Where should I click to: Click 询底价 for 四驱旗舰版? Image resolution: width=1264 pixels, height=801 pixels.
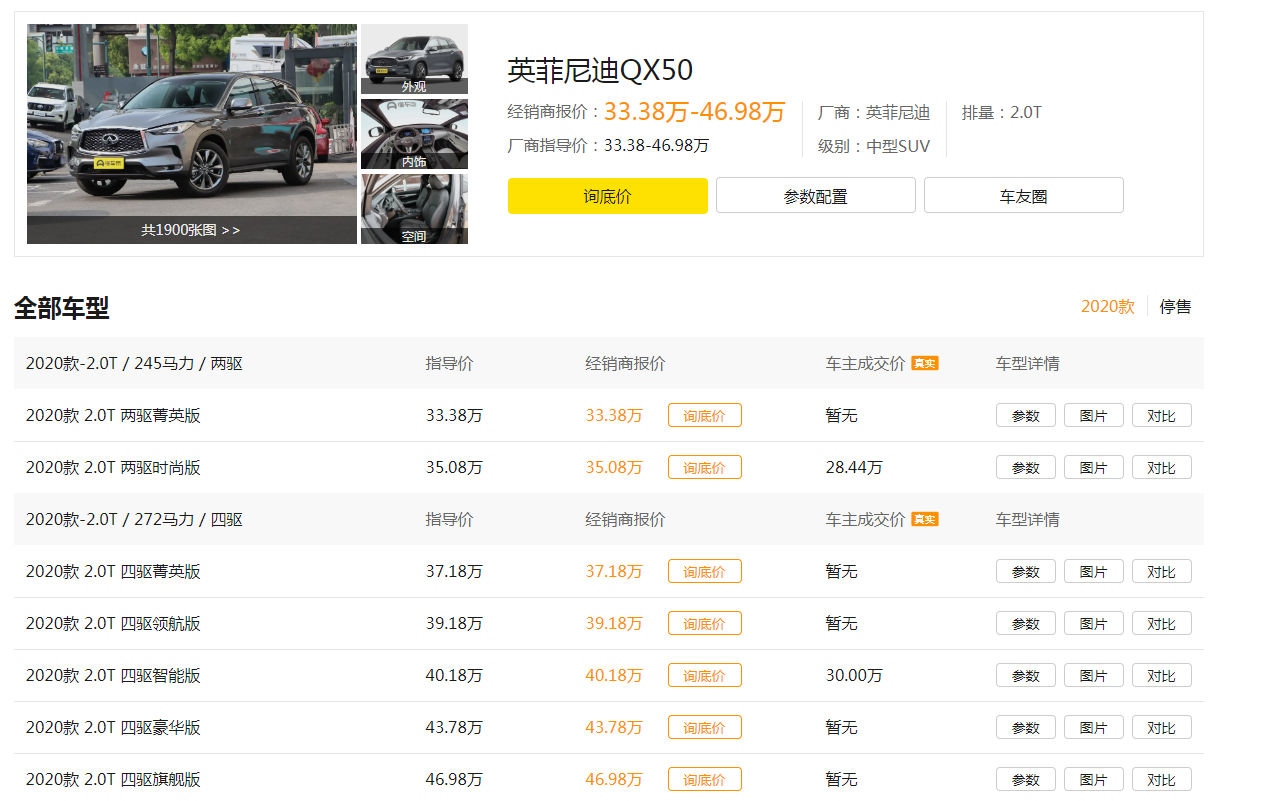705,780
